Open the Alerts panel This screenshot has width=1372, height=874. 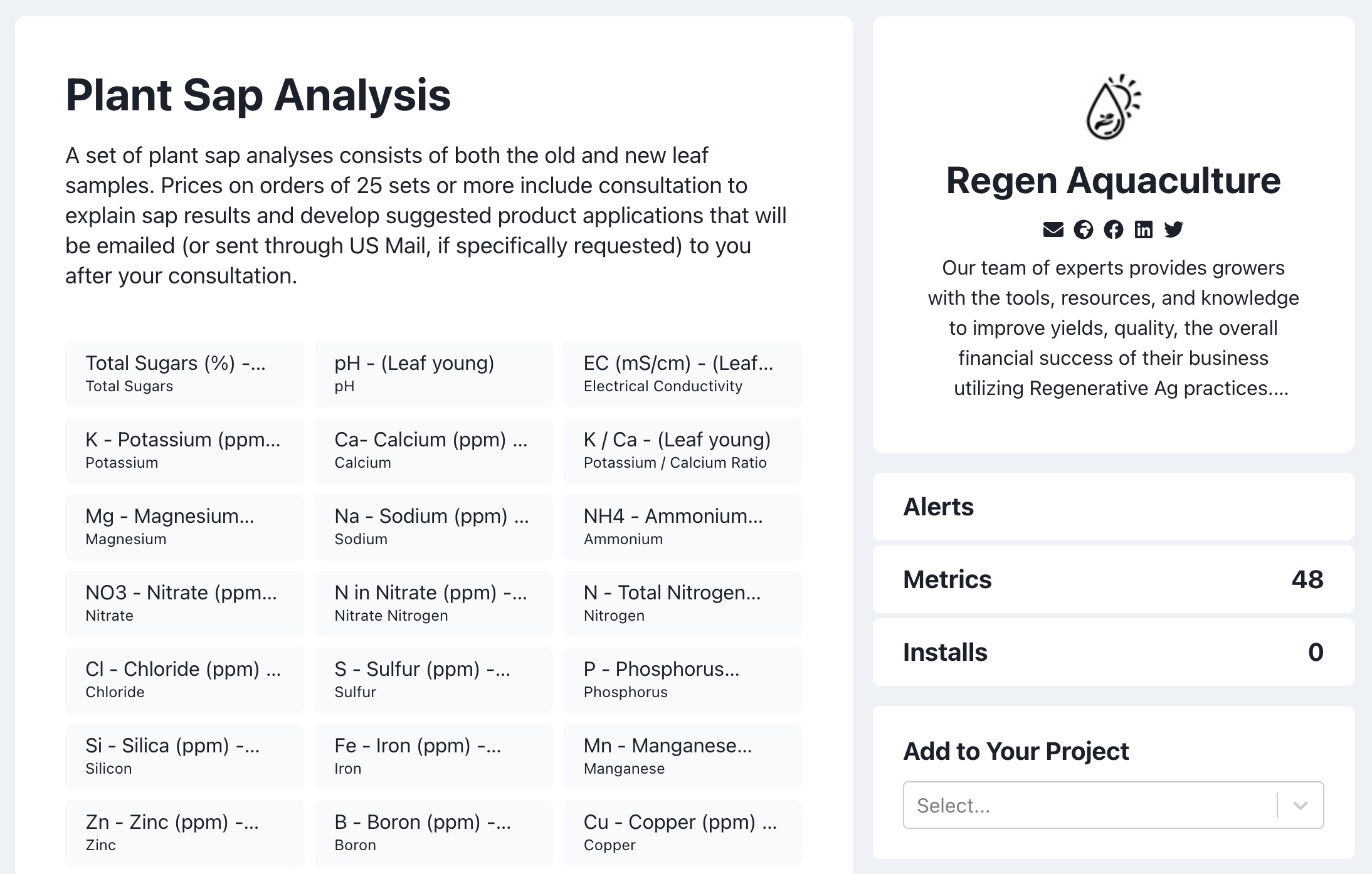[1113, 507]
